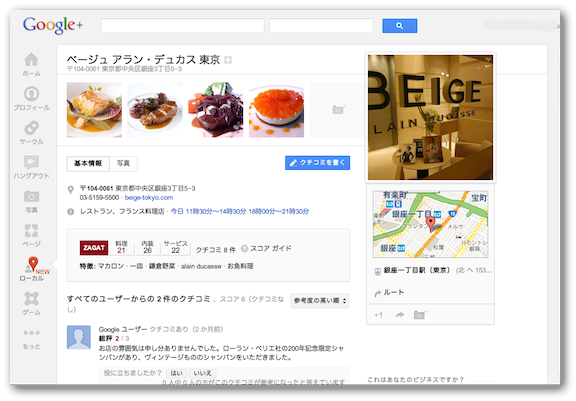Open Local (ローカル) pin icon in sidebar
576x401 pixels.
pos(33,264)
